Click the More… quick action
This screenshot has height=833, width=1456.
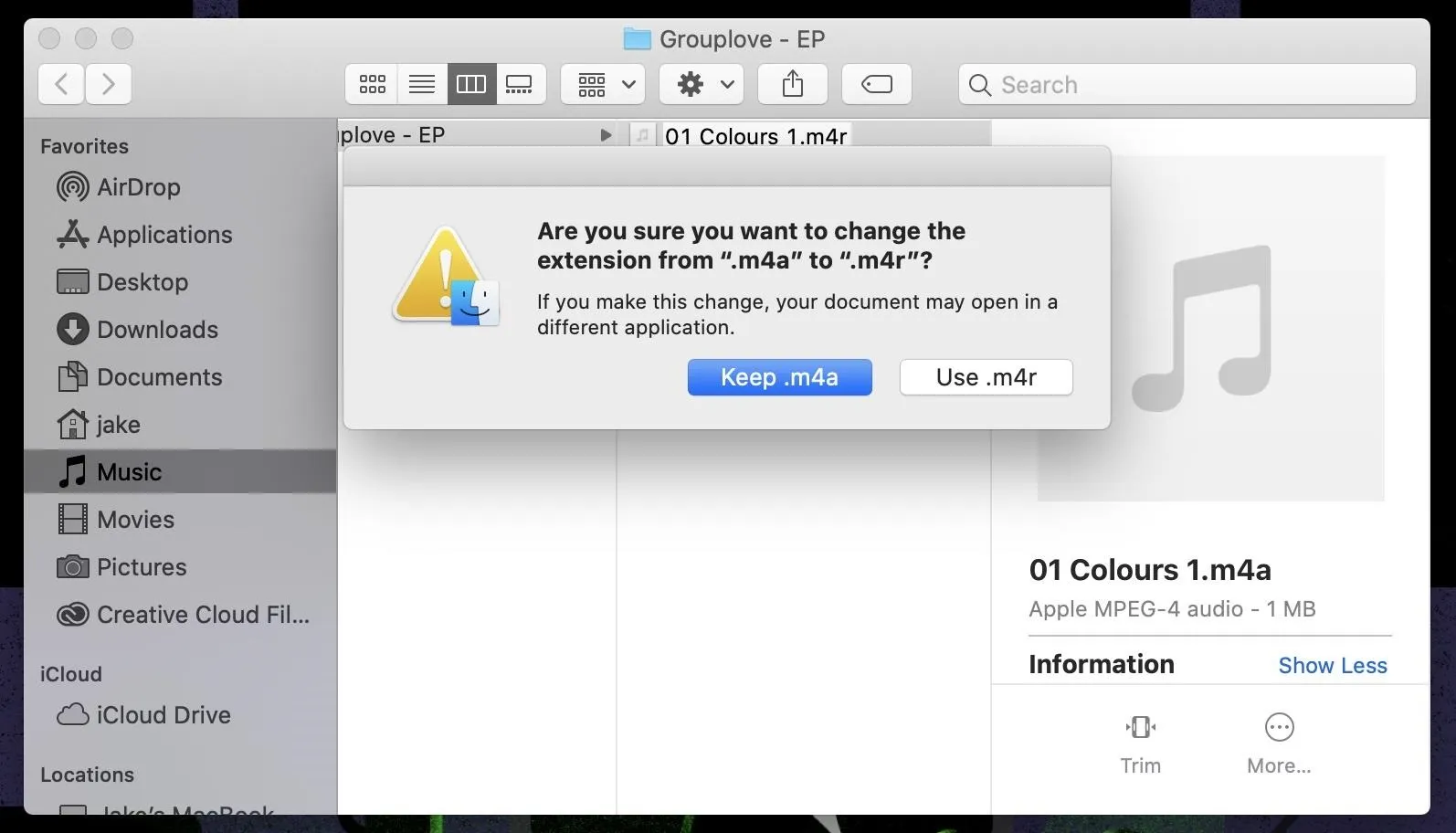[x=1279, y=744]
